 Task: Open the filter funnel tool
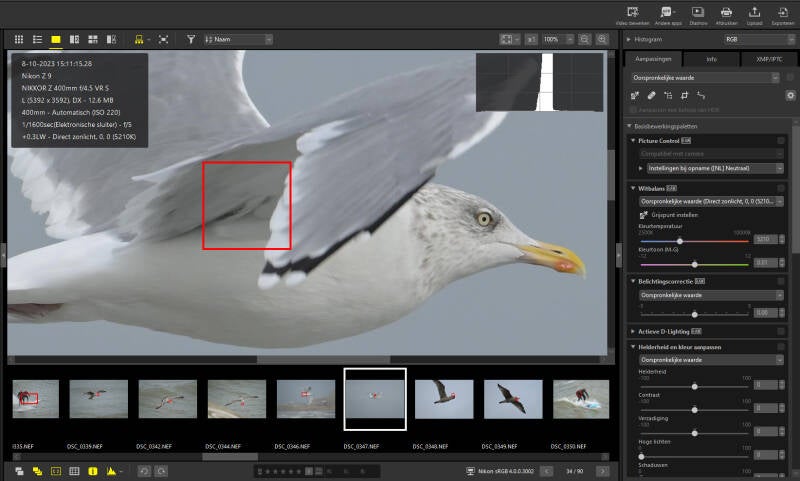tap(191, 39)
